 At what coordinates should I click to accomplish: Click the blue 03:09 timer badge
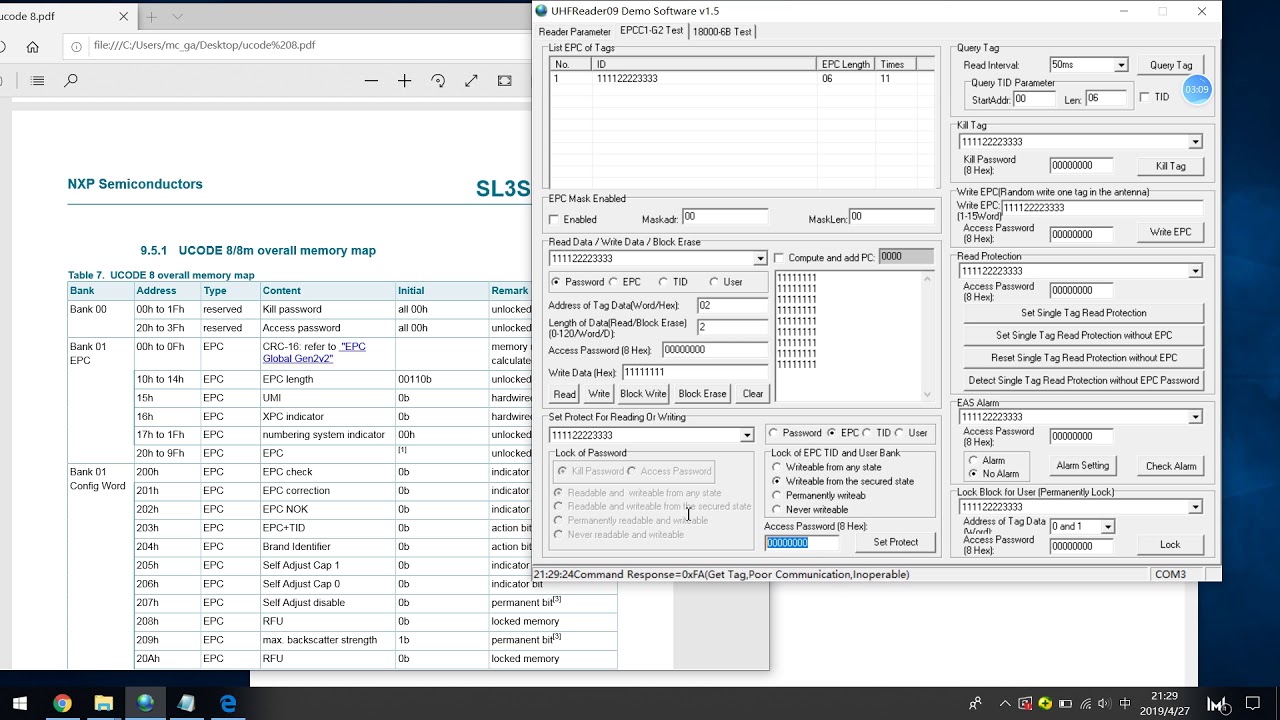pos(1197,90)
